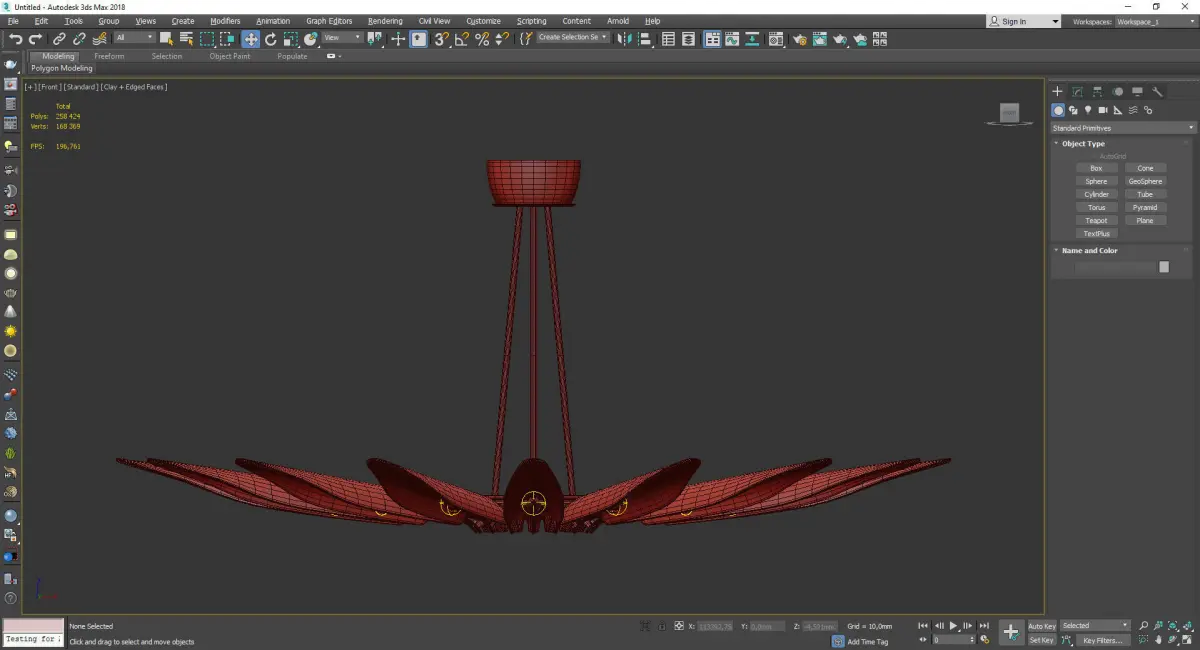The height and width of the screenshot is (650, 1200).
Task: Open the Modifiers menu
Action: click(225, 21)
